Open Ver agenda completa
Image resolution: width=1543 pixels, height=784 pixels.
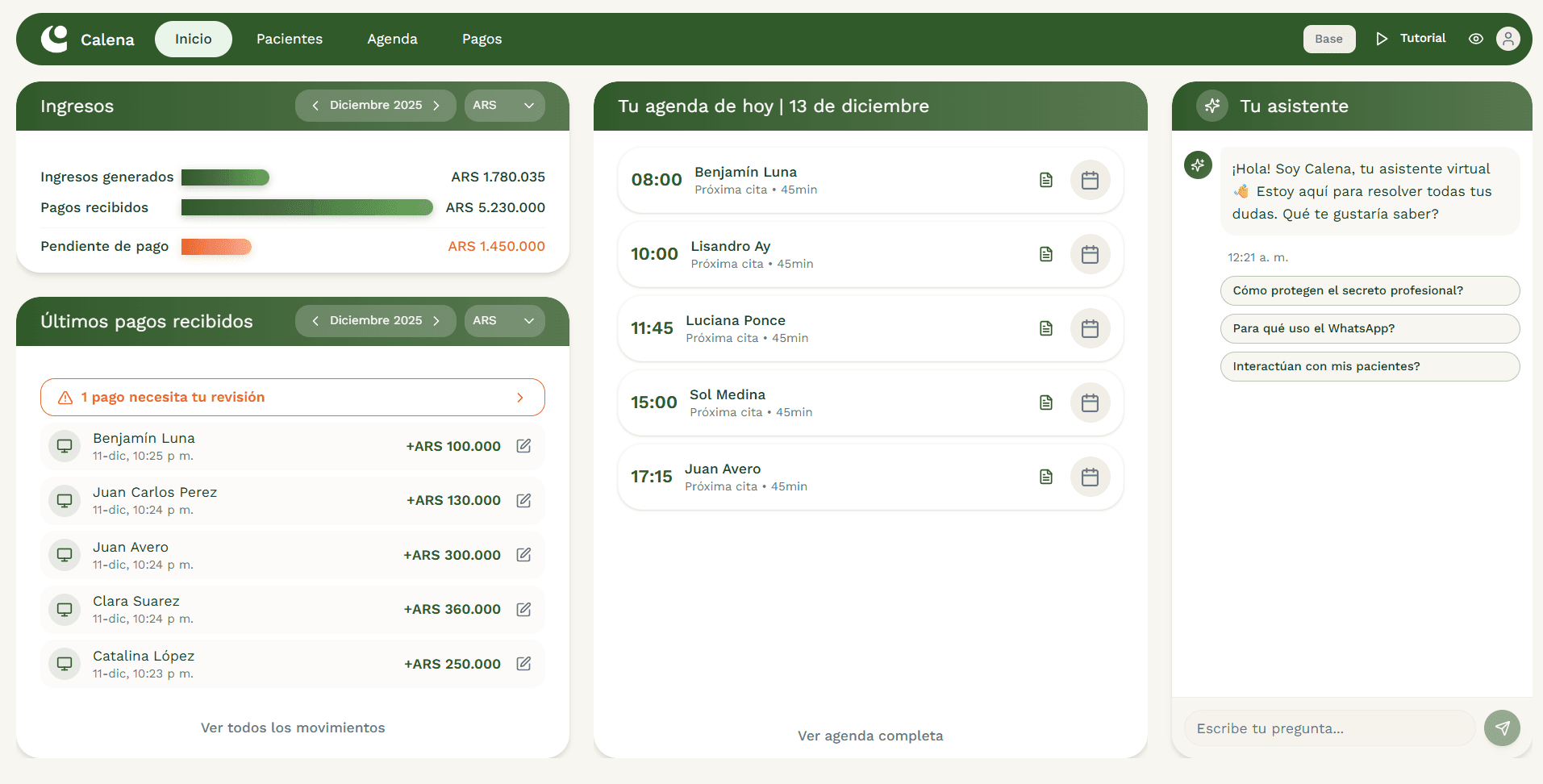pos(870,735)
